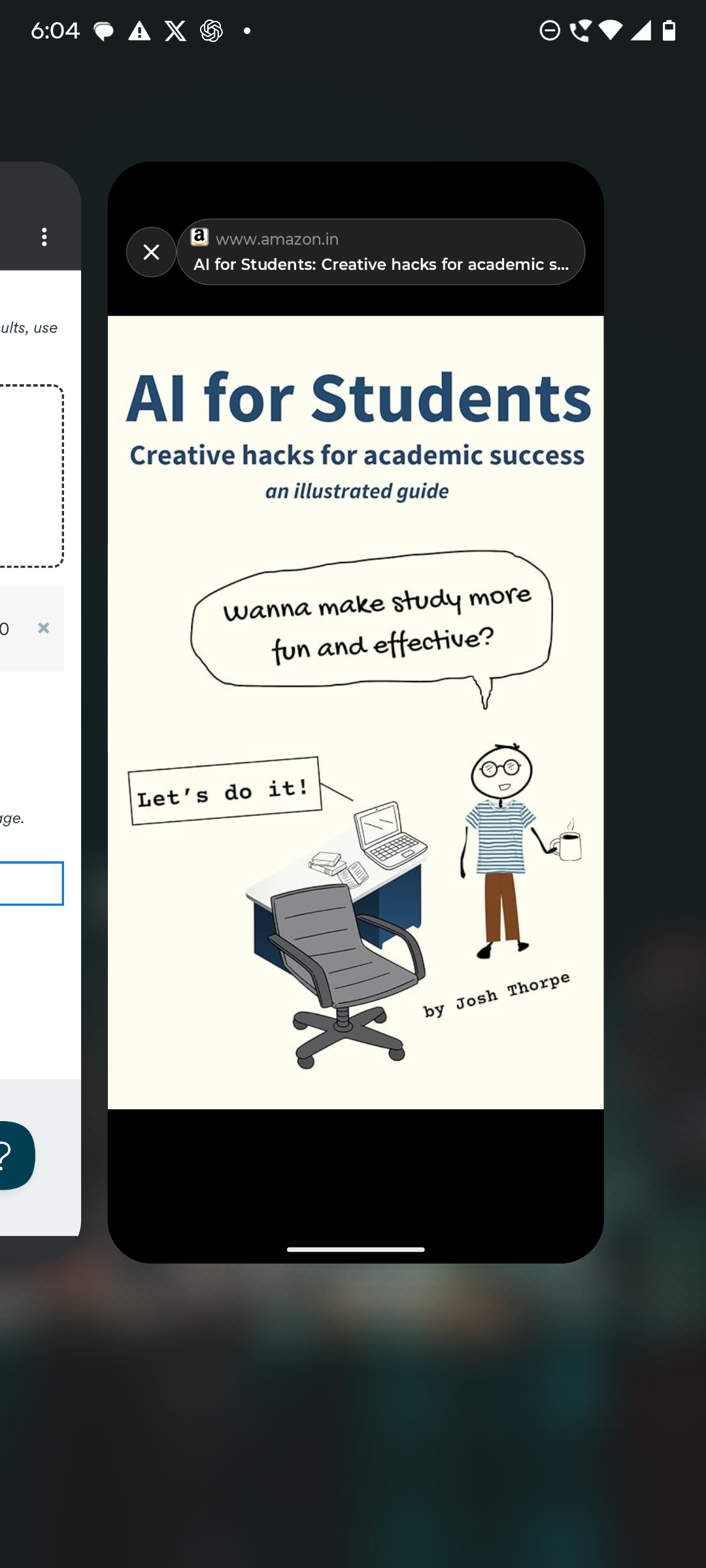Screen dimensions: 706x1568
Task: Tap the warning triangle status icon
Action: 139,31
